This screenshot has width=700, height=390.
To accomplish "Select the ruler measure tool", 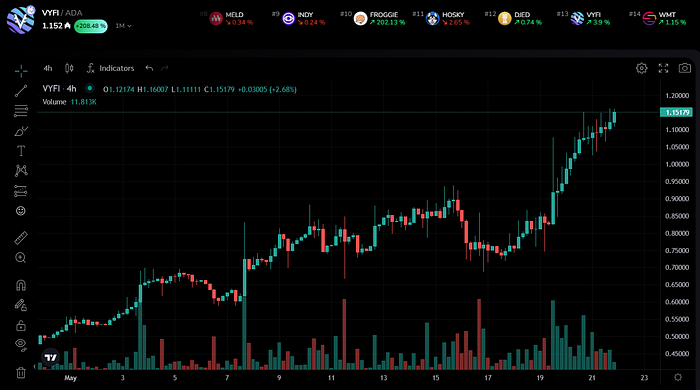I will [x=21, y=238].
